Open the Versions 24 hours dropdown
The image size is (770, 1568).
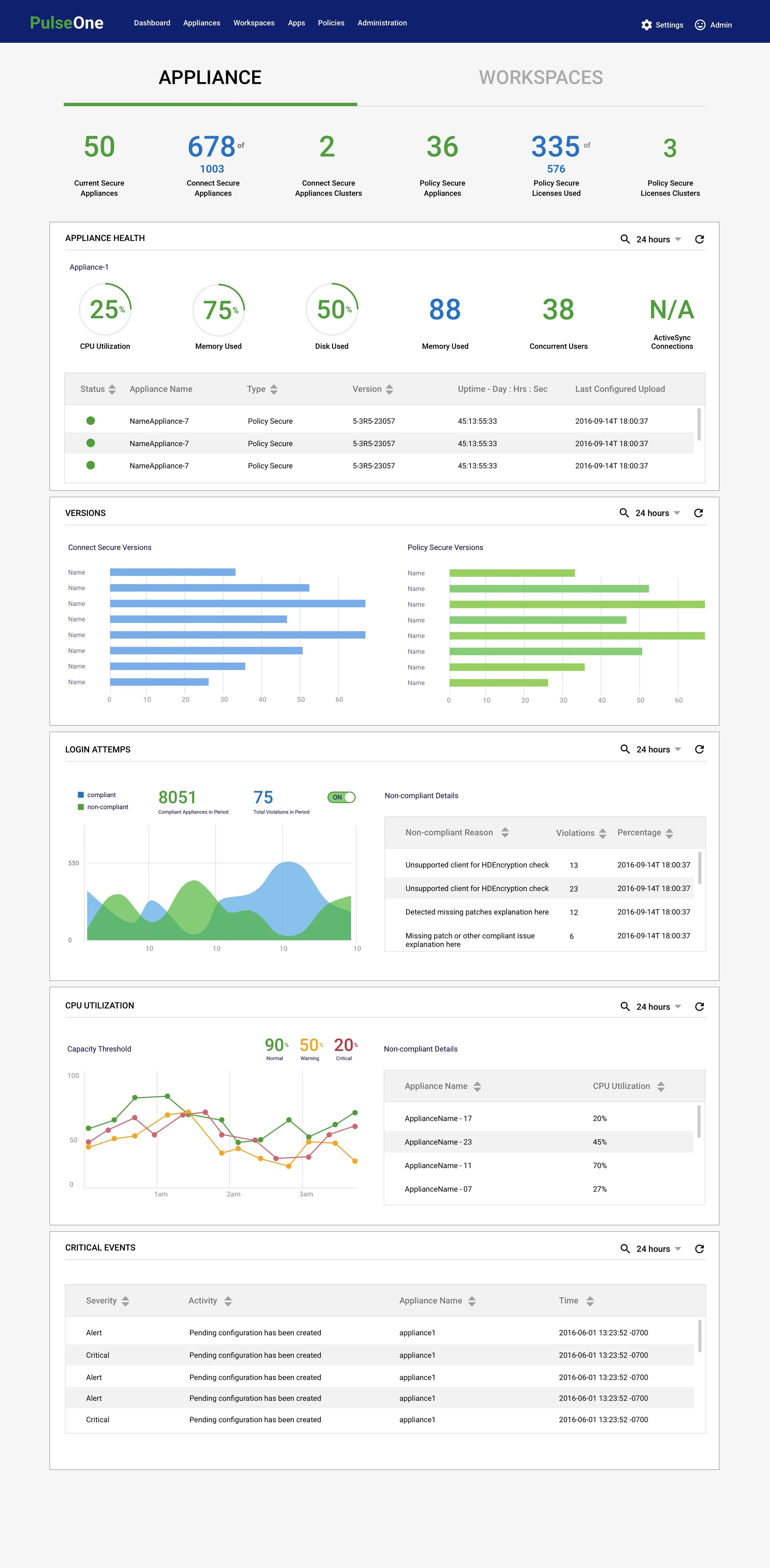tap(658, 513)
